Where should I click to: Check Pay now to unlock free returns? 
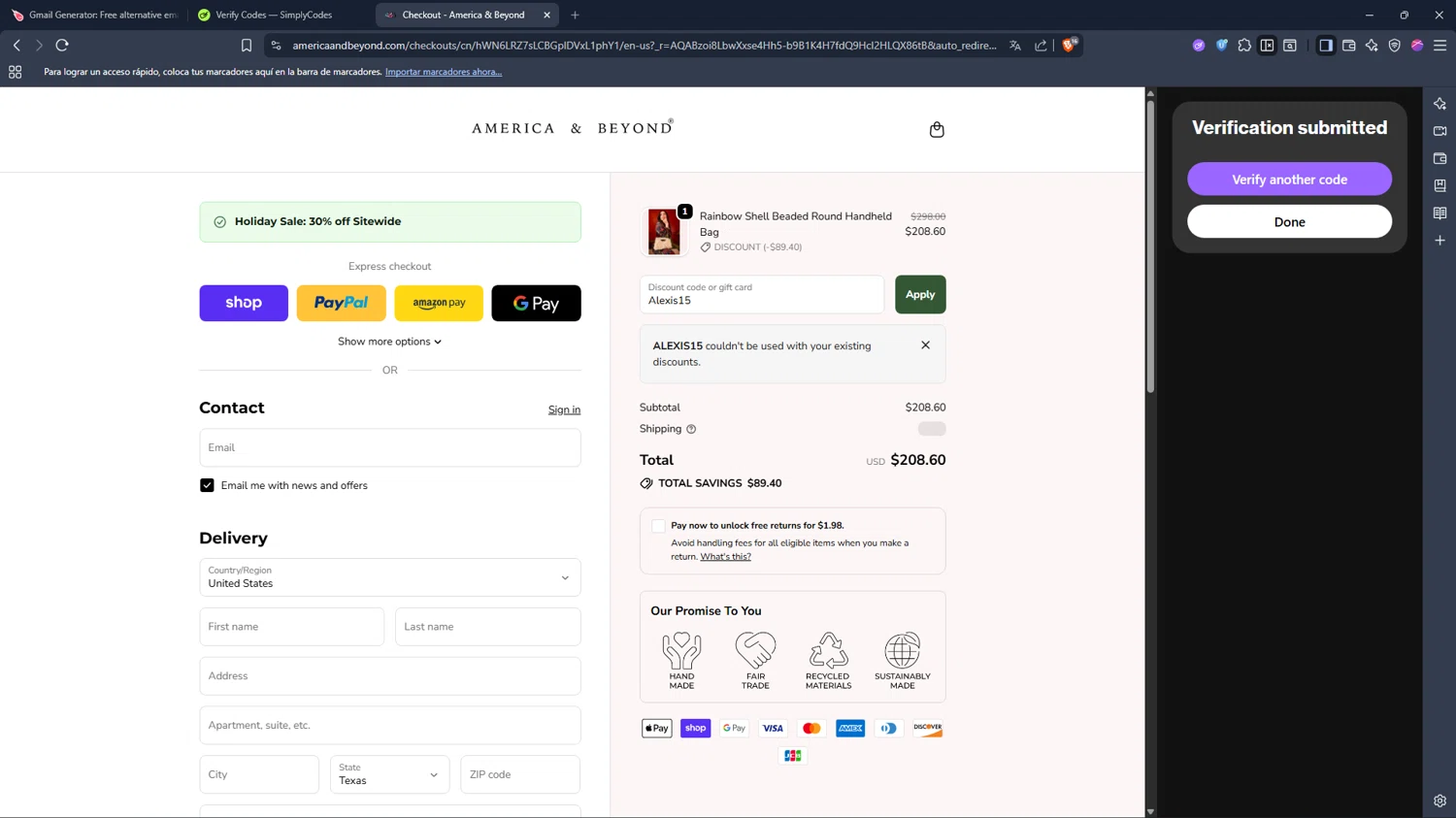tap(658, 526)
